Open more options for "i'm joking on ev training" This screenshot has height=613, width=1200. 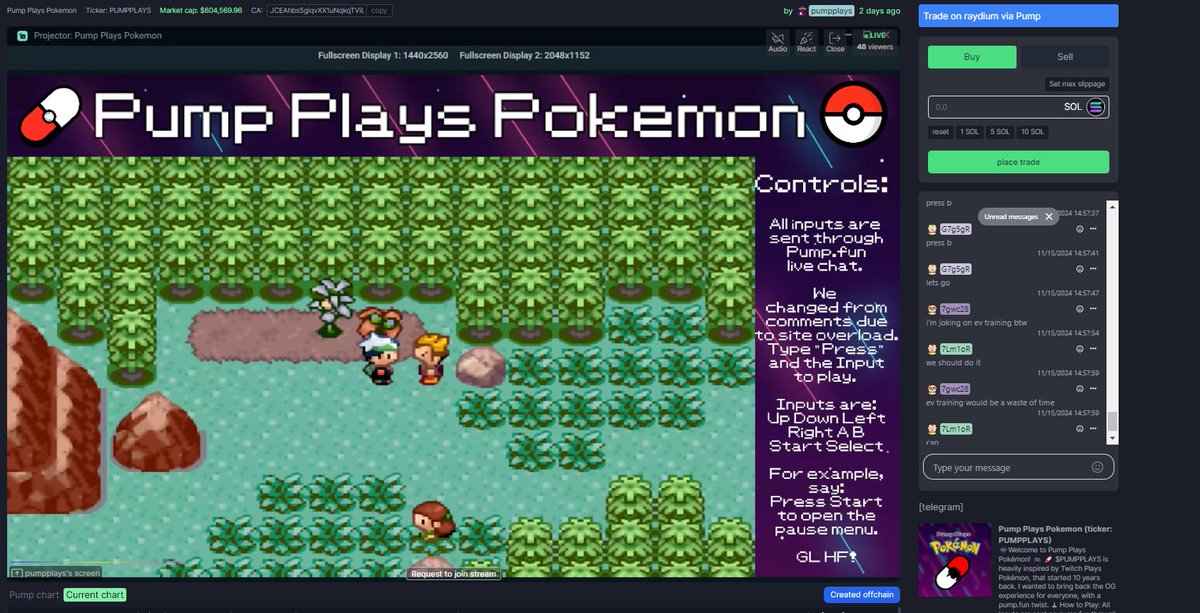point(1094,309)
